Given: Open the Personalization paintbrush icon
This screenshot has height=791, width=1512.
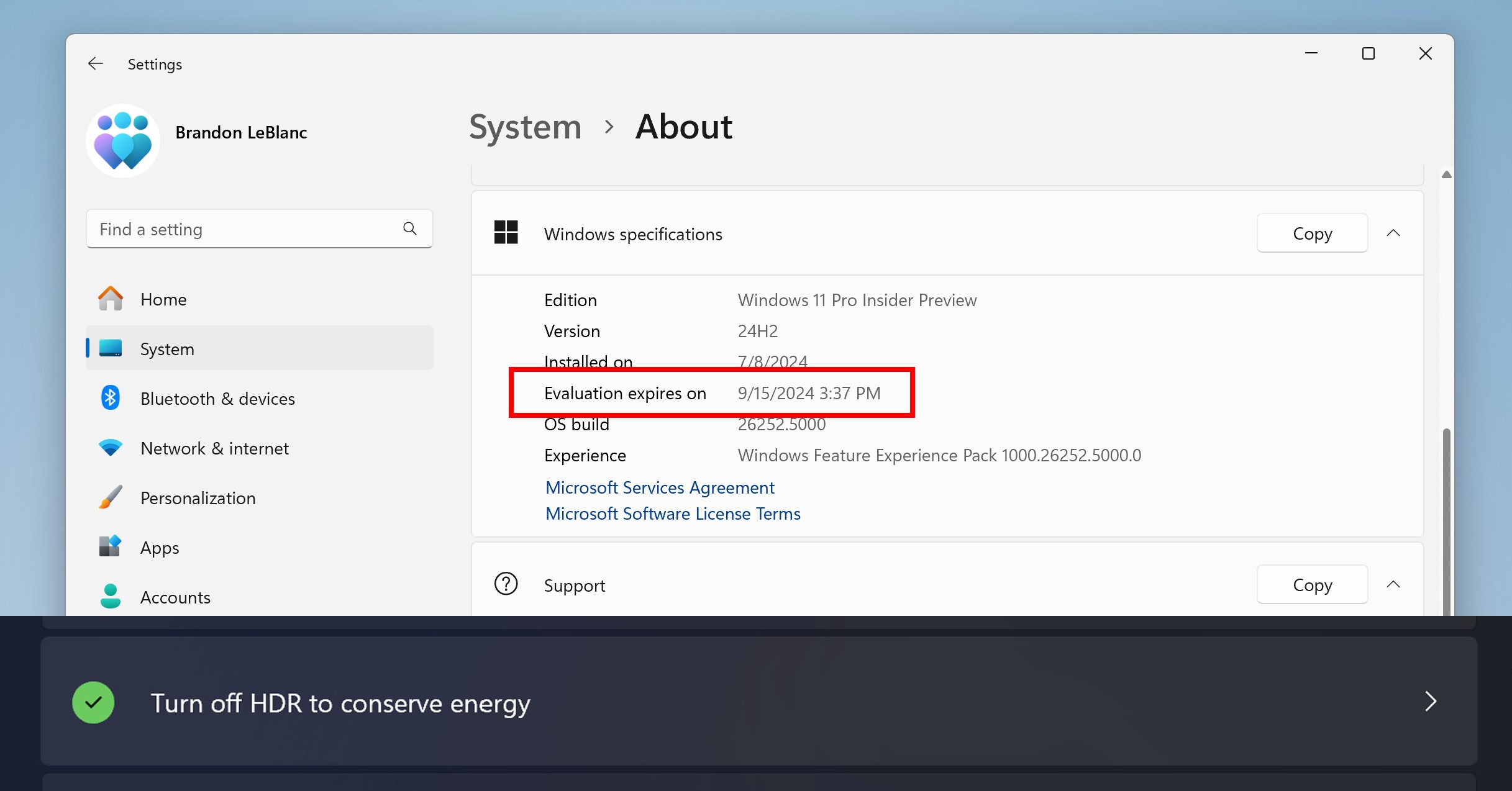Looking at the screenshot, I should pyautogui.click(x=111, y=497).
